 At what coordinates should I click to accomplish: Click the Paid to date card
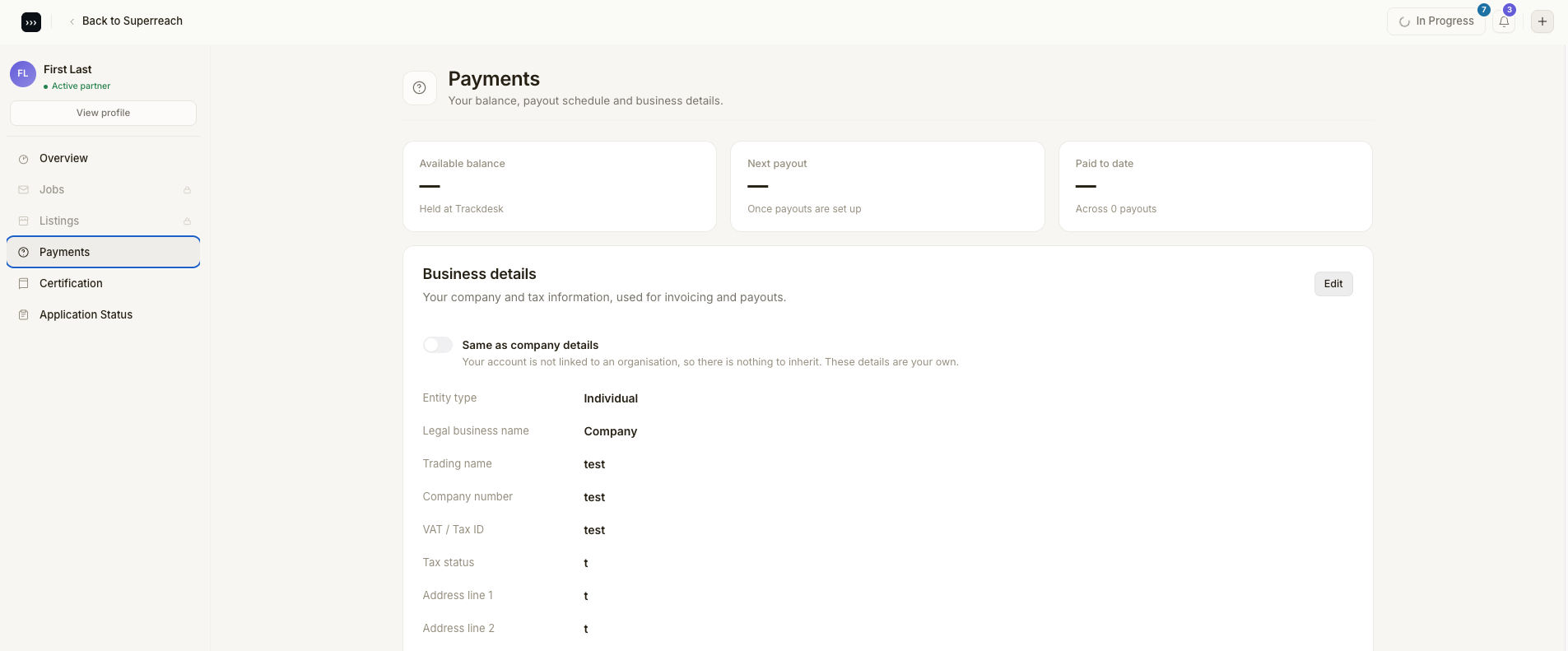1216,187
